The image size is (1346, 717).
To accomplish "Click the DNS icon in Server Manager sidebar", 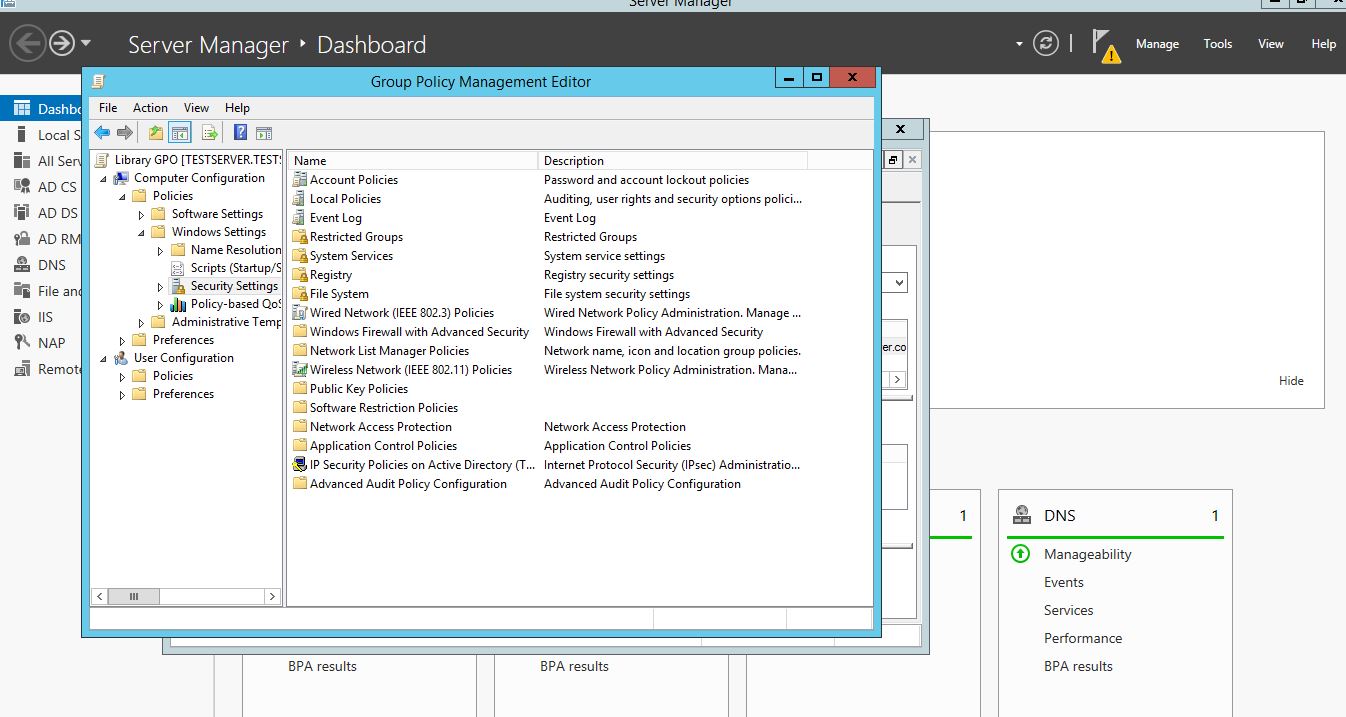I will pyautogui.click(x=22, y=265).
